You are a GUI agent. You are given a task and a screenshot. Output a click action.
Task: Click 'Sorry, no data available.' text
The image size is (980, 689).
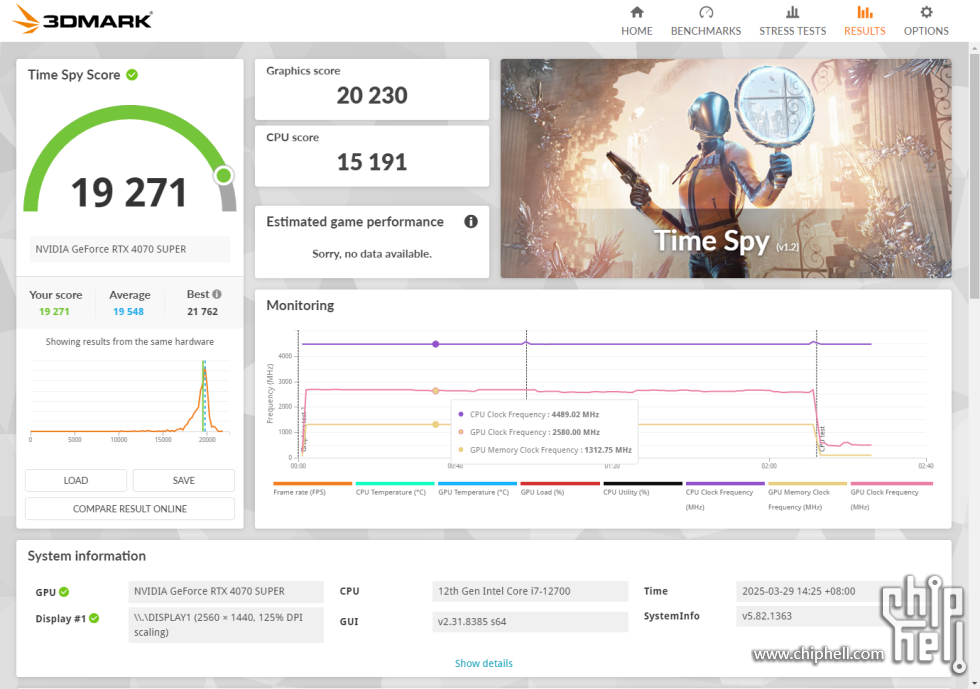372,254
